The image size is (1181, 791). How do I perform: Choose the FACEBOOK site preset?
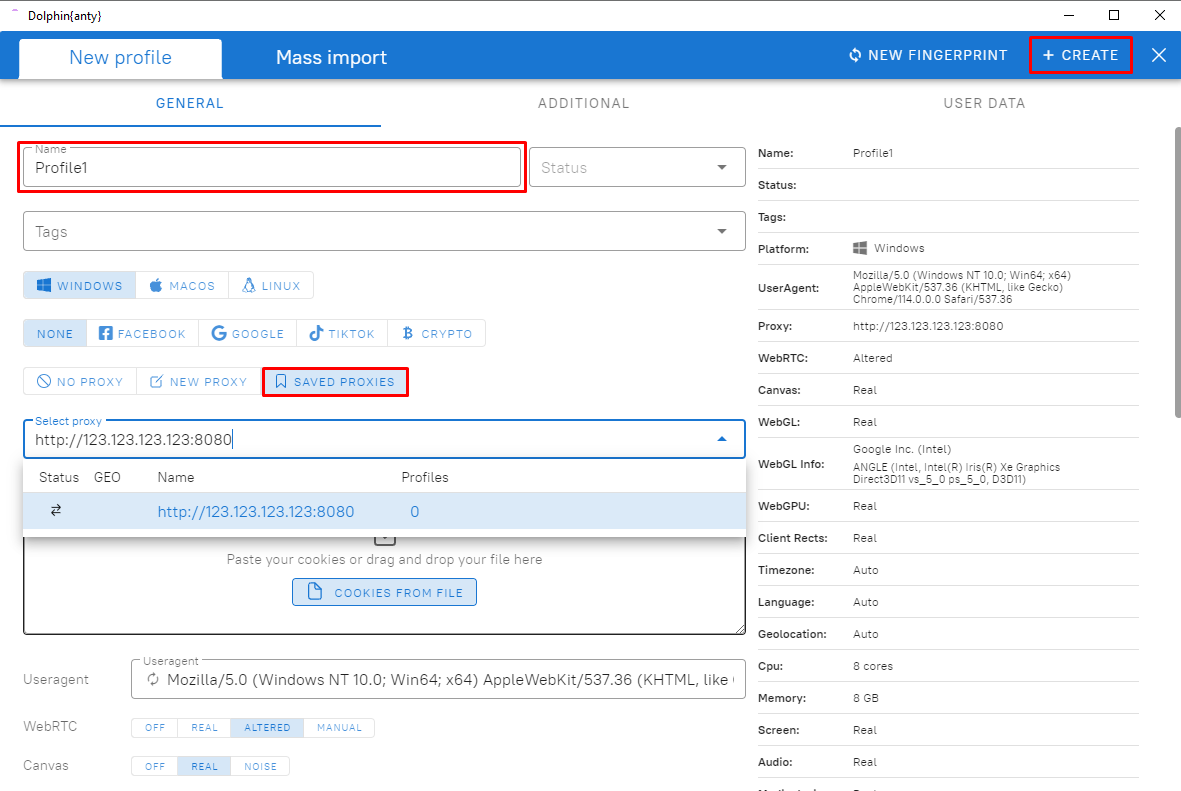coord(142,333)
